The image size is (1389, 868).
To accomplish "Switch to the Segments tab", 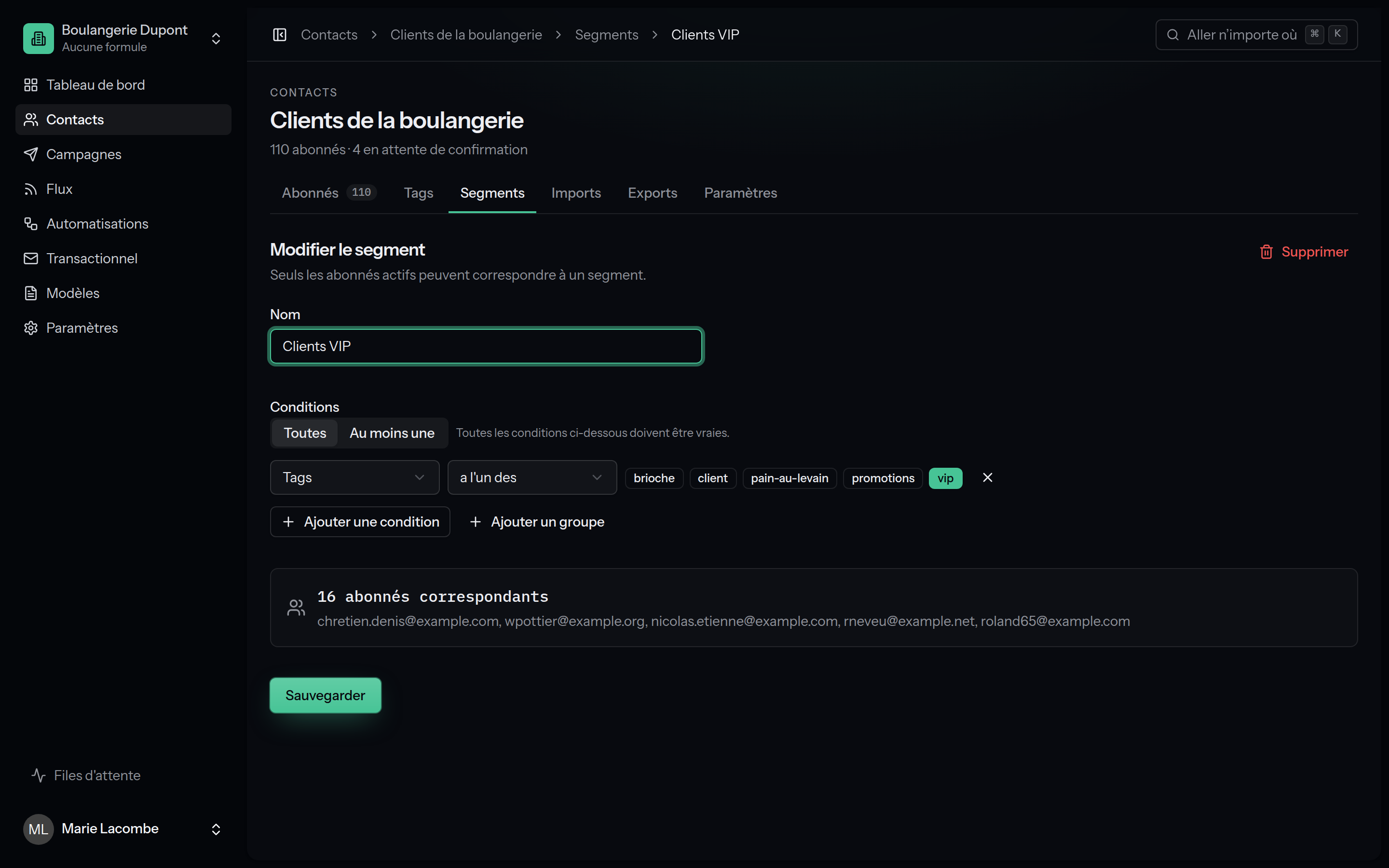I will 492,193.
